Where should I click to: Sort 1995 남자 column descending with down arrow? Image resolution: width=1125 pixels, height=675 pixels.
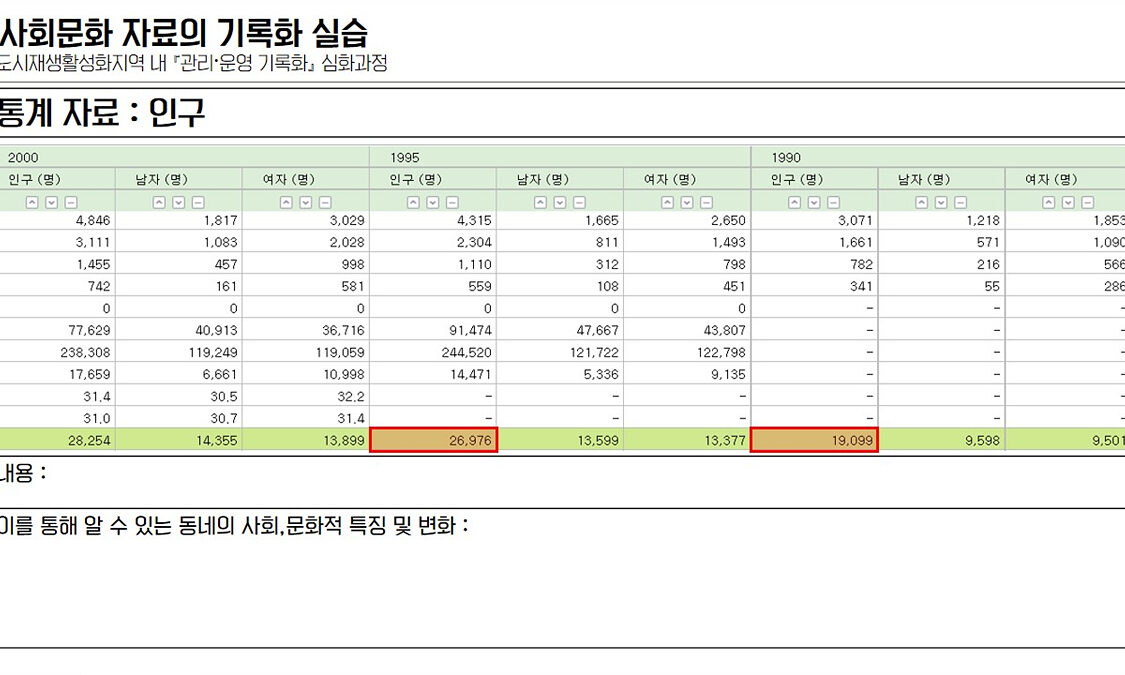[x=560, y=202]
